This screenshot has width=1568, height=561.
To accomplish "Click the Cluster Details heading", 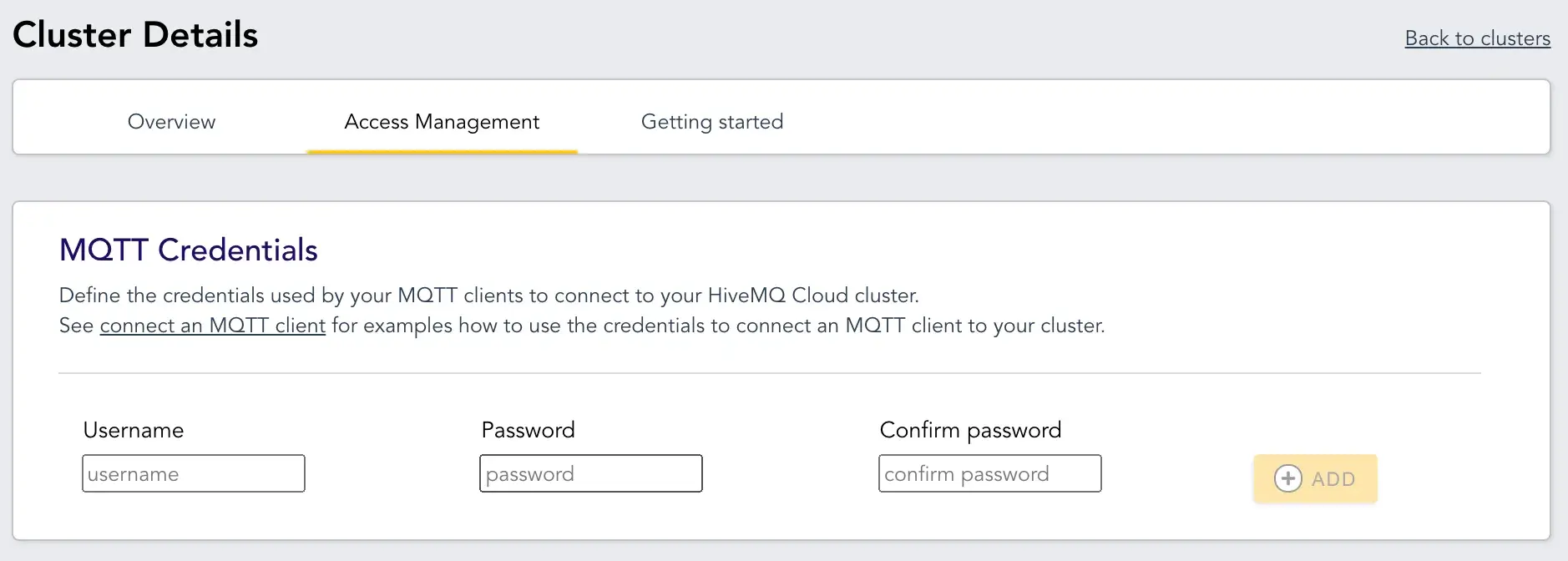I will click(135, 35).
